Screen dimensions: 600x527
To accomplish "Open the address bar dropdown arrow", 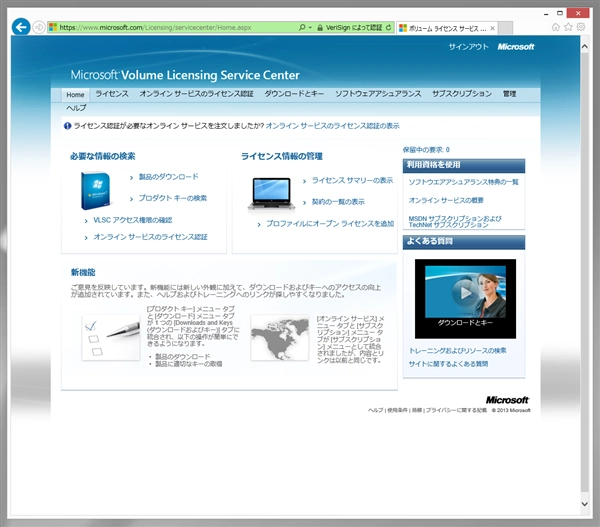I will point(310,28).
